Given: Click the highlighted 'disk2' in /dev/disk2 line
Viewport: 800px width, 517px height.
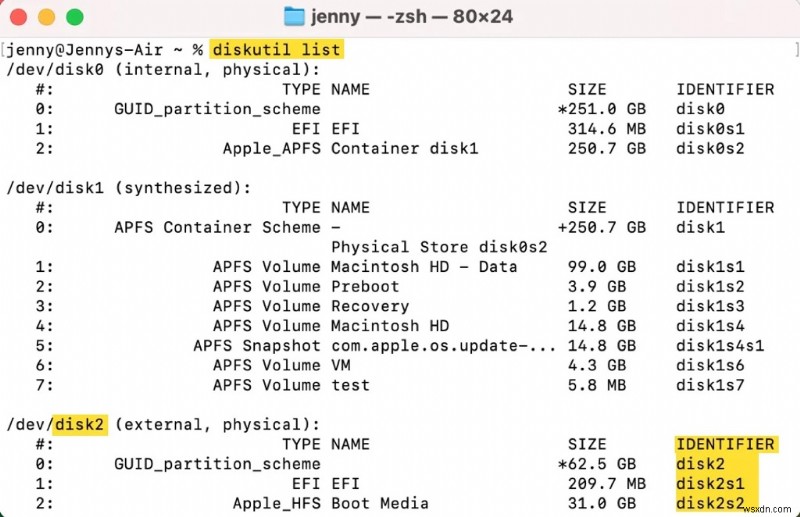Looking at the screenshot, I should (x=80, y=425).
